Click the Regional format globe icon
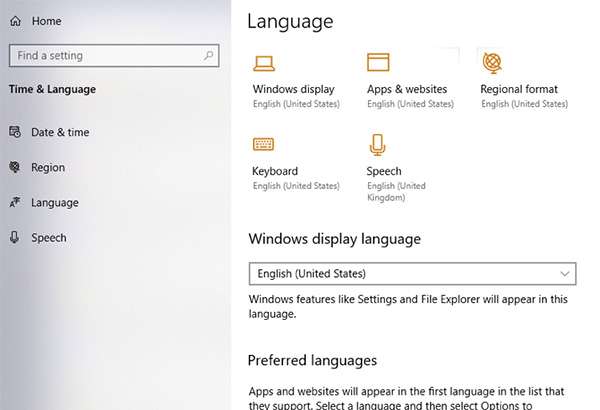The height and width of the screenshot is (410, 600). click(x=492, y=63)
